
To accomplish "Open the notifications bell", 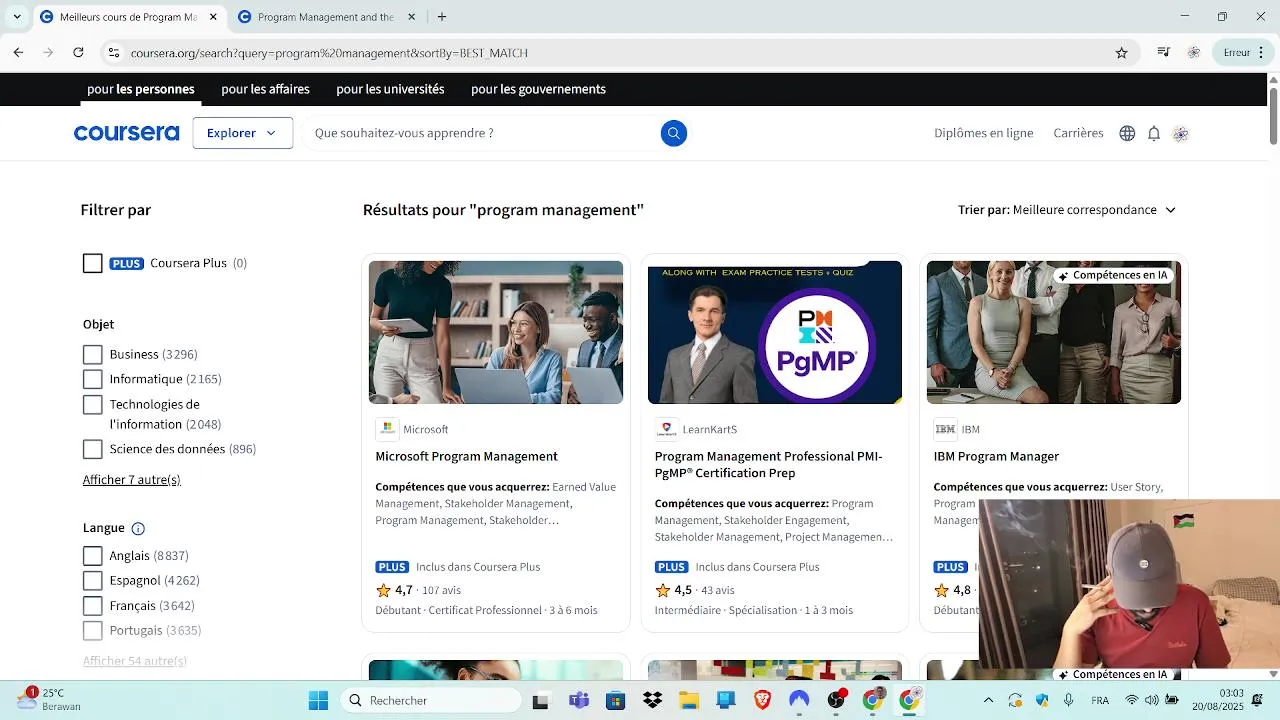I will point(1154,133).
